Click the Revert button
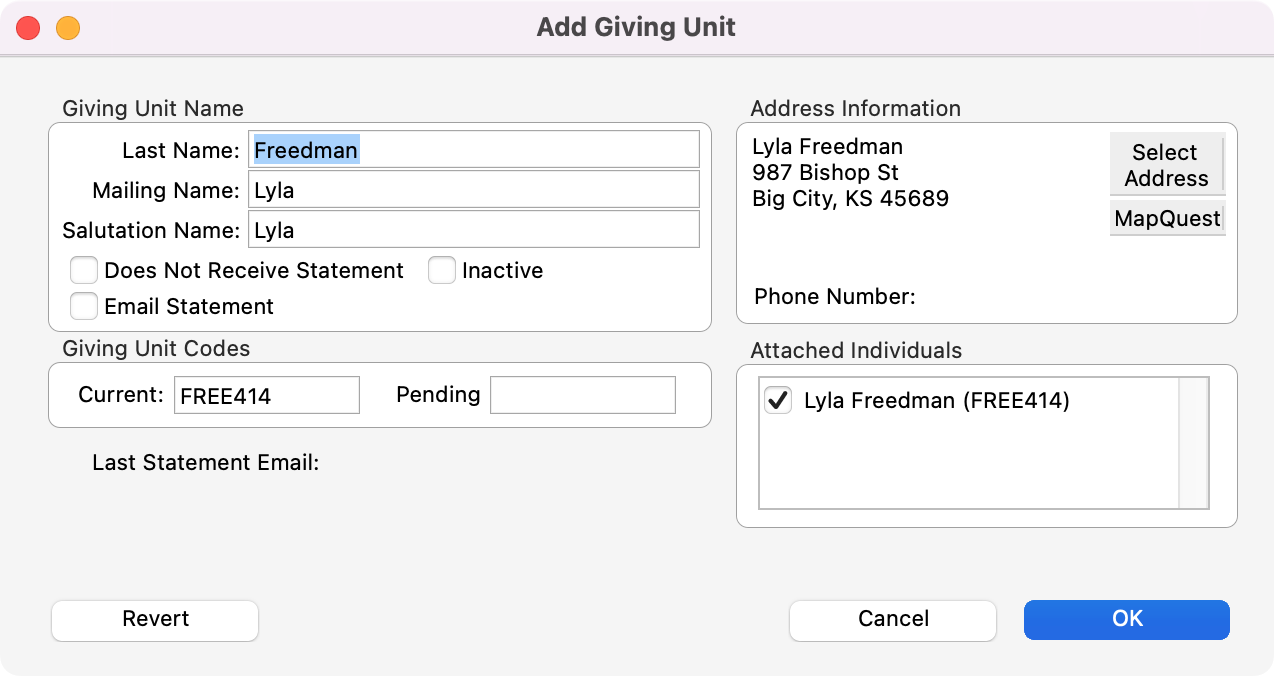 pyautogui.click(x=155, y=619)
